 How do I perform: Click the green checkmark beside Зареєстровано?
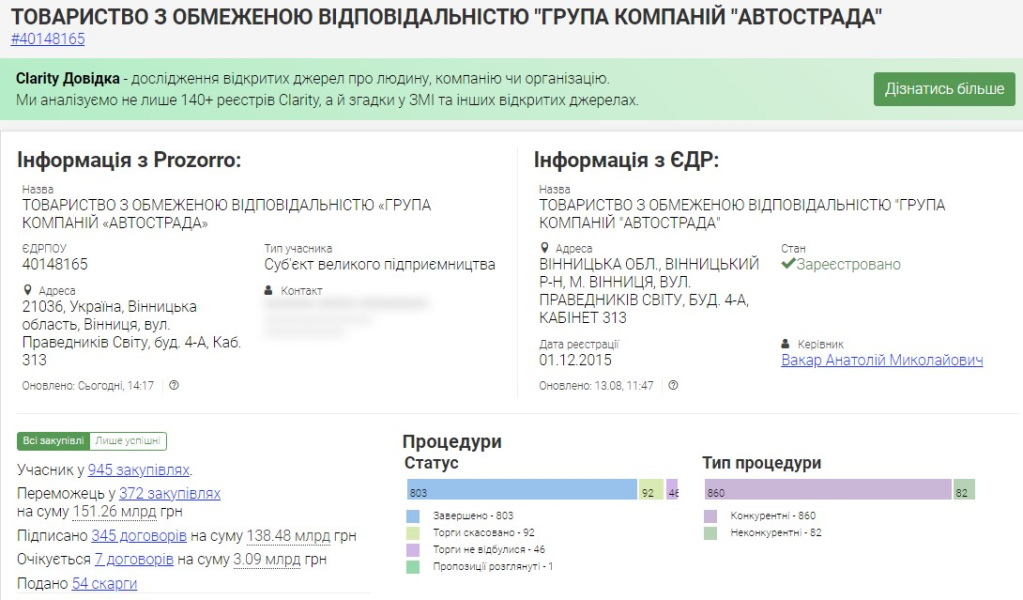pos(788,265)
